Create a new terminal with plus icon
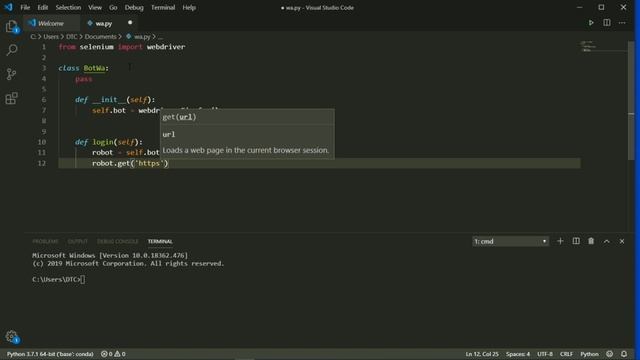The image size is (640, 360). [x=560, y=241]
